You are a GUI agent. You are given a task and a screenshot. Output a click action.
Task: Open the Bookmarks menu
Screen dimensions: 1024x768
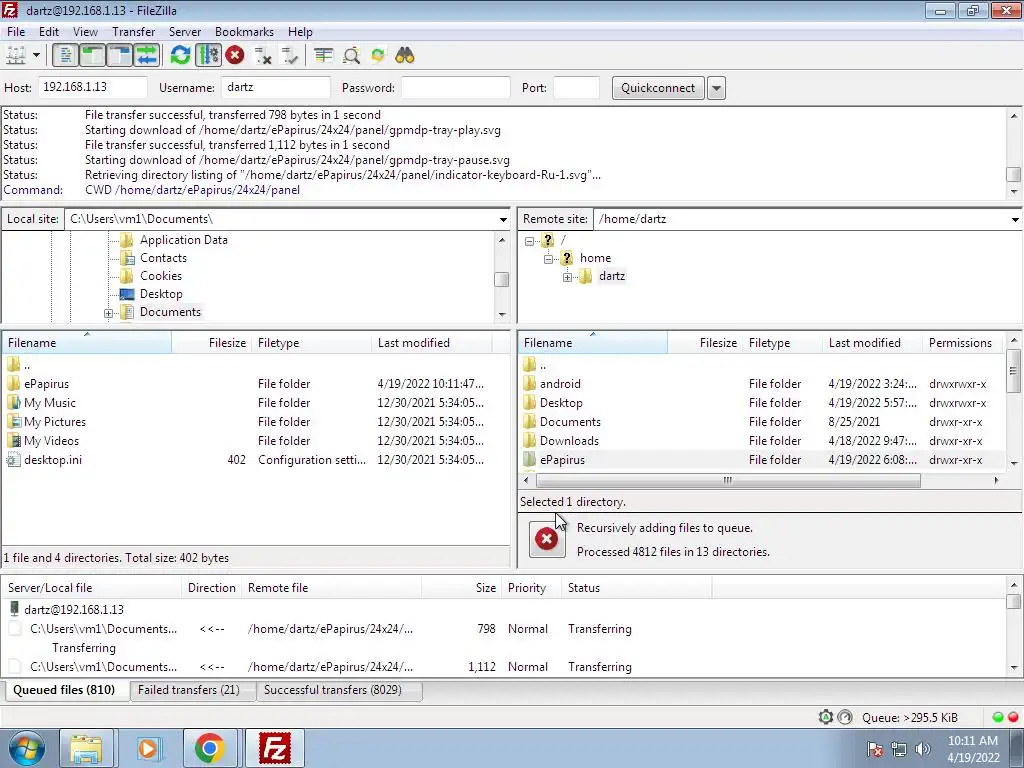click(244, 31)
